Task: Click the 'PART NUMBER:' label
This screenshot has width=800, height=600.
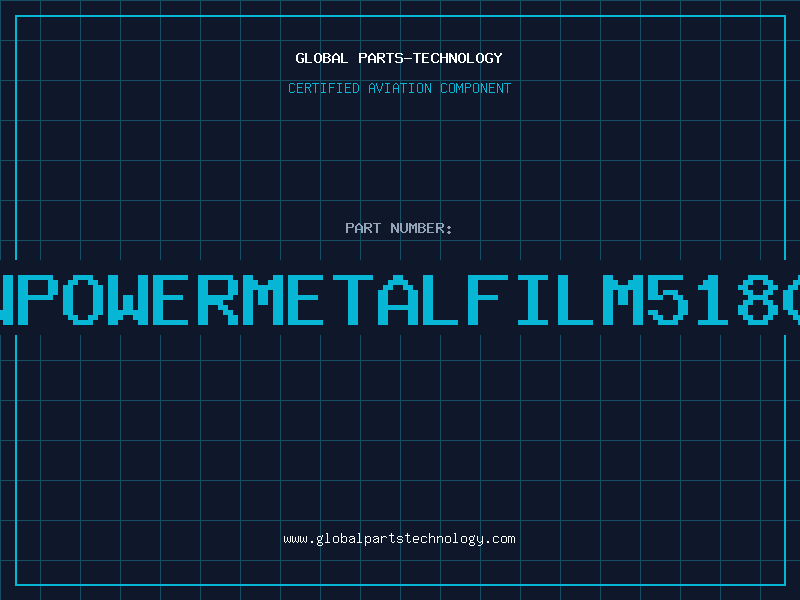Action: click(x=399, y=228)
